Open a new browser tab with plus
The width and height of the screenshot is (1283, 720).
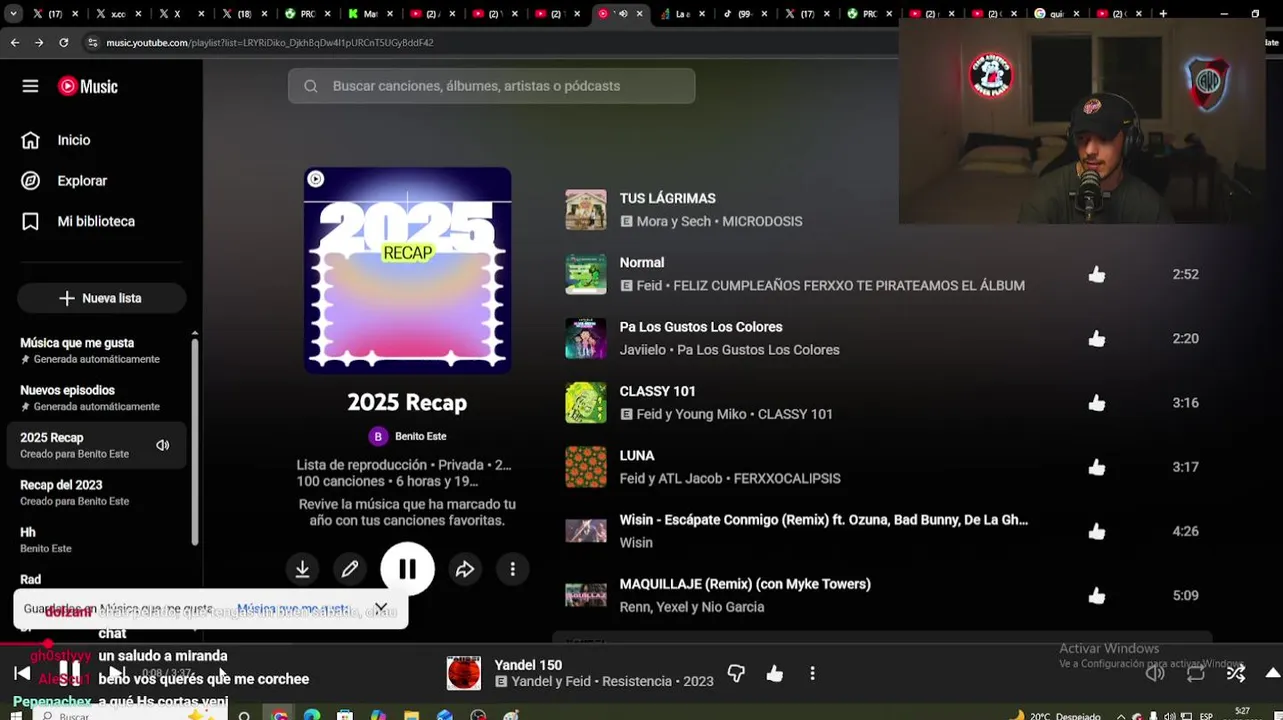[1163, 14]
